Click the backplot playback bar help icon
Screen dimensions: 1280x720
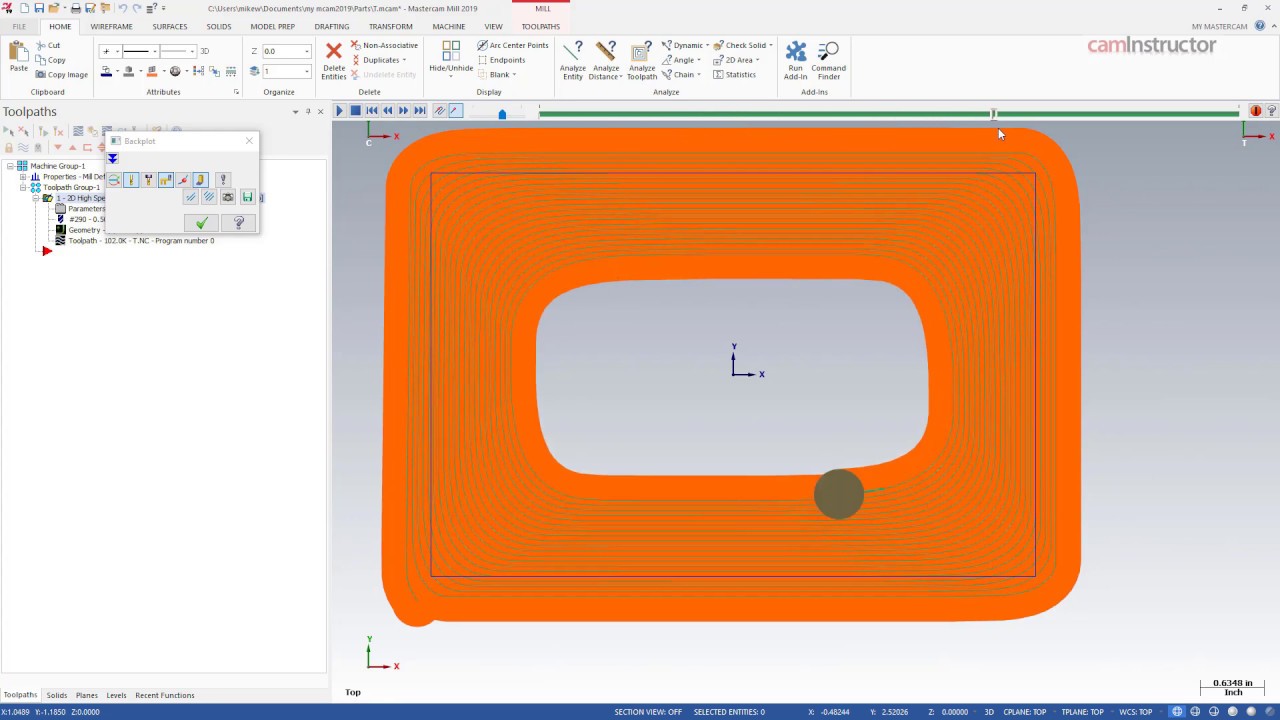(1272, 111)
